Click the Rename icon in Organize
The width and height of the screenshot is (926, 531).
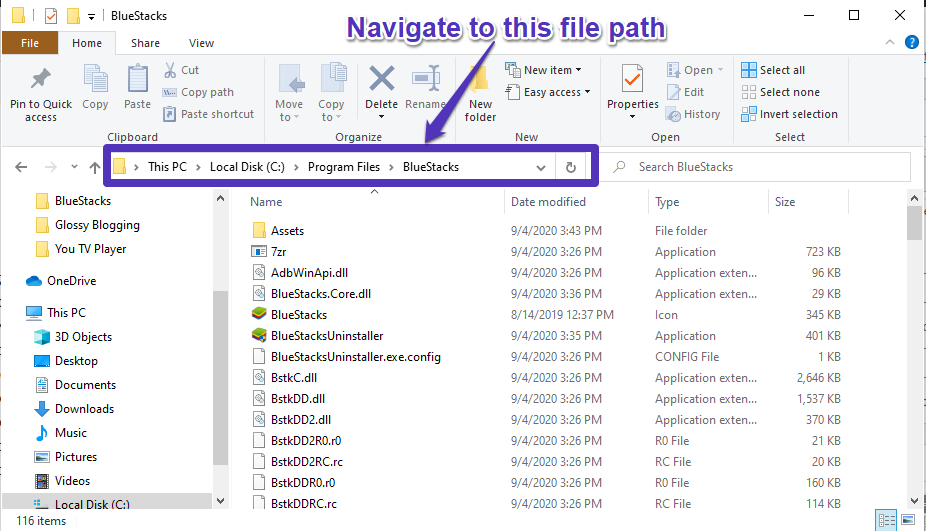426,78
